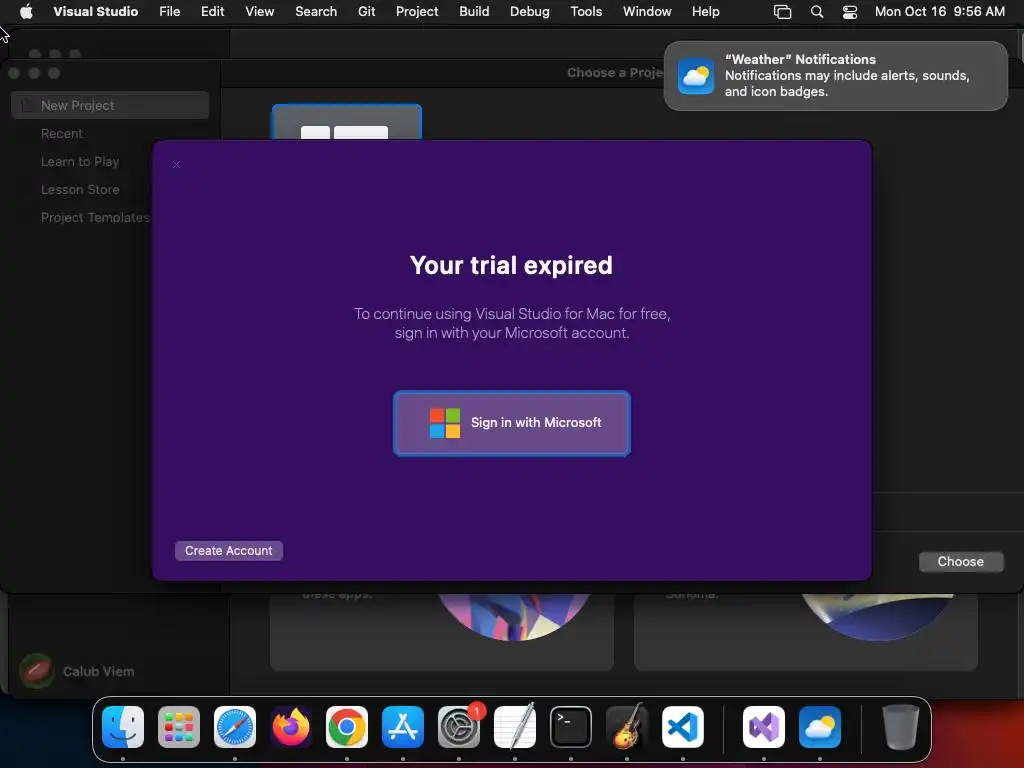Image resolution: width=1024 pixels, height=768 pixels.
Task: Click the Choose button in project window
Action: pyautogui.click(x=961, y=562)
